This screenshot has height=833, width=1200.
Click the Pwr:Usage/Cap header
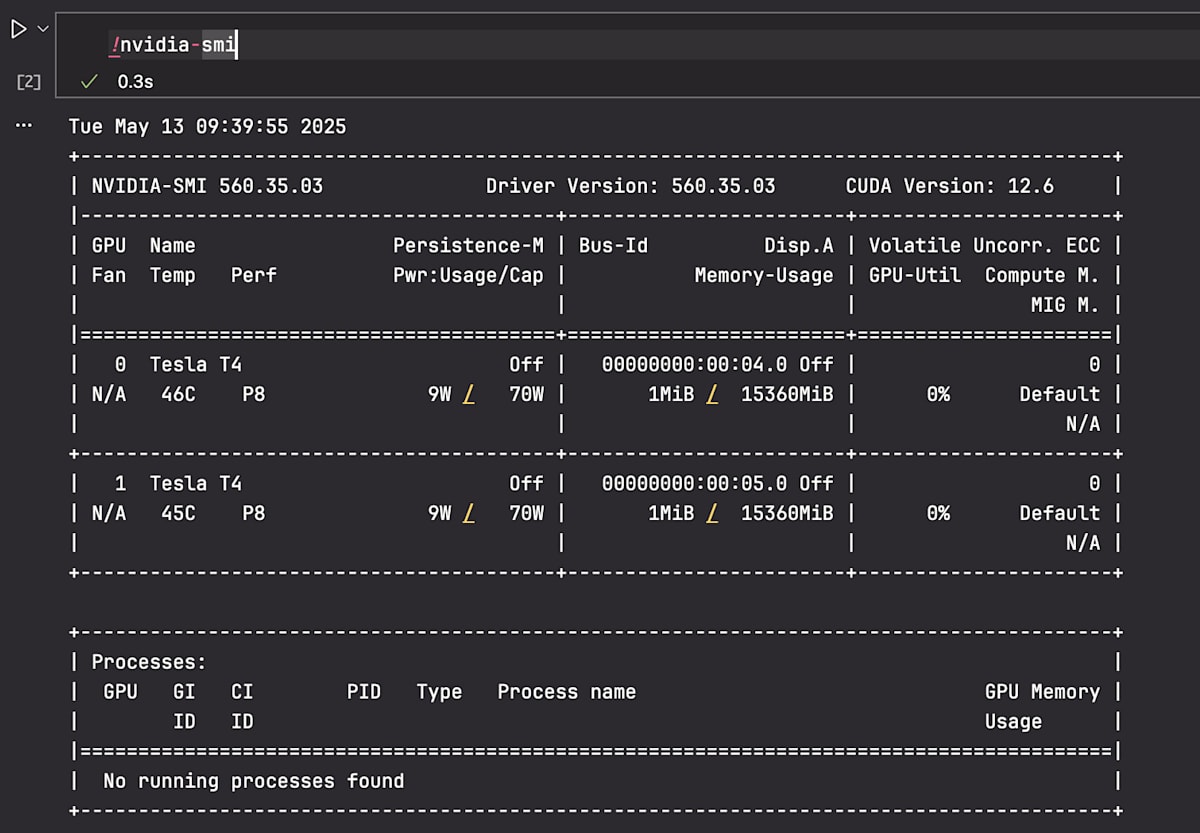click(468, 275)
